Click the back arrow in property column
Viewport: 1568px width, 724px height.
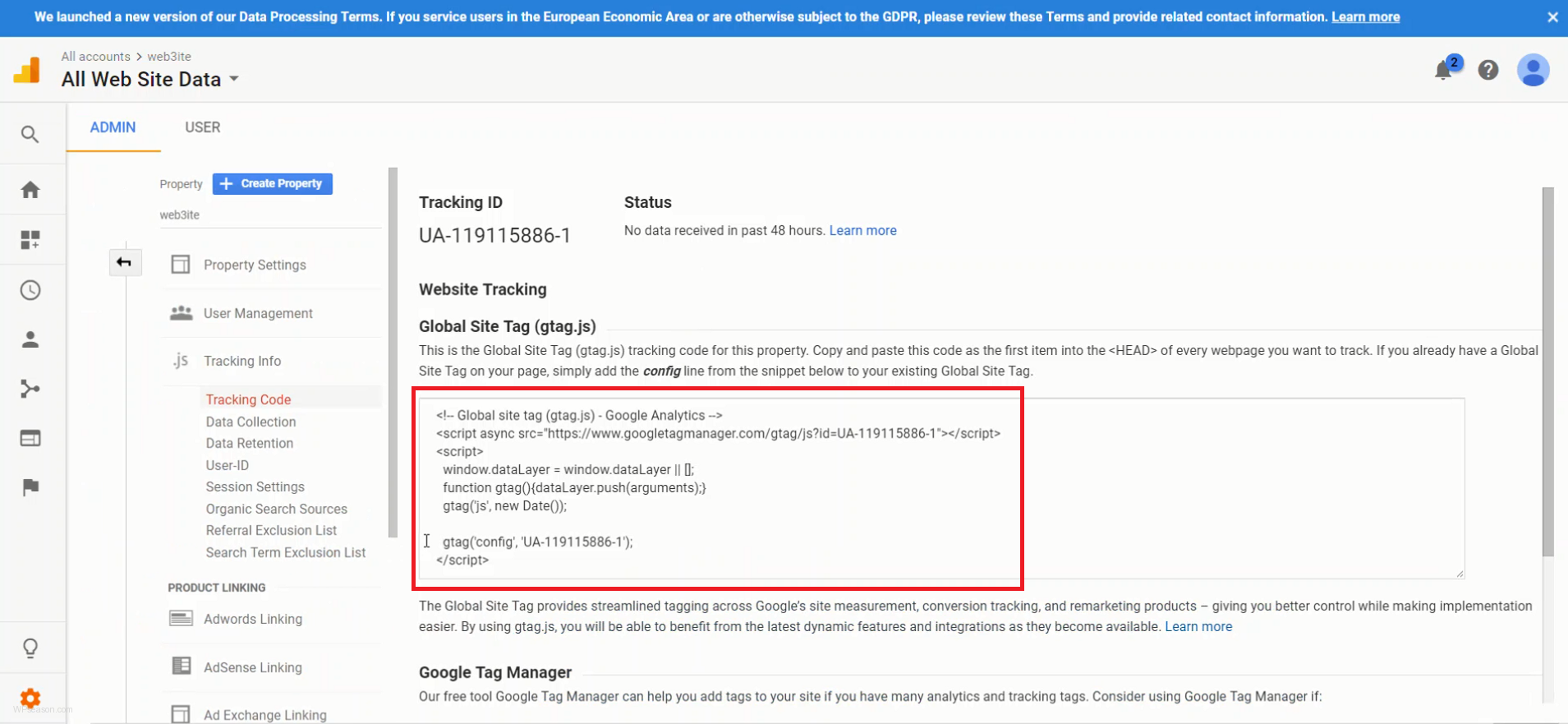(125, 262)
